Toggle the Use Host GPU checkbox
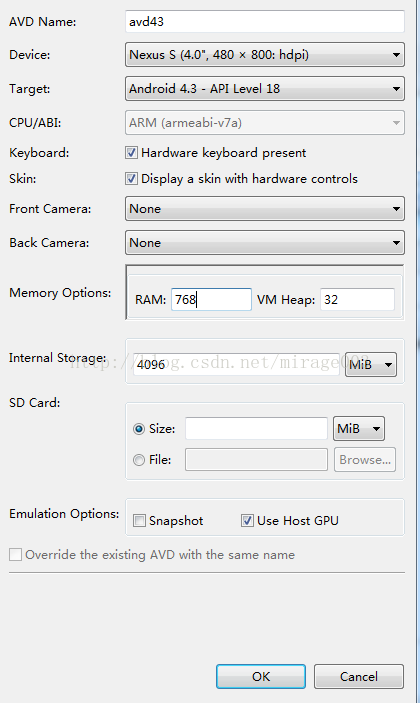Screen dimensions: 420x703 (247, 521)
